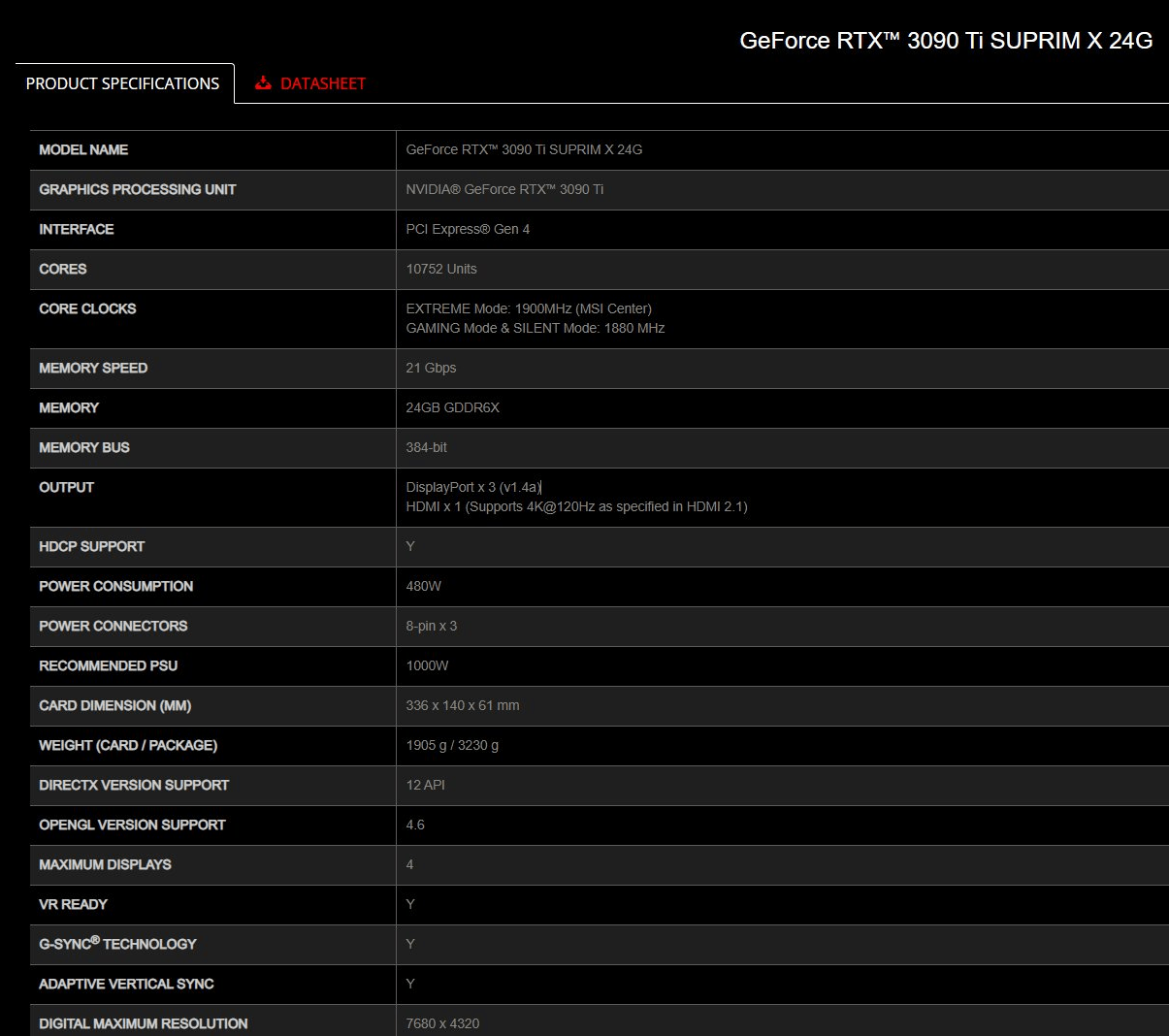Click the GeForce RTX 3090 Ti SUPRIM X 24G title
Image resolution: width=1169 pixels, height=1036 pixels.
click(946, 41)
